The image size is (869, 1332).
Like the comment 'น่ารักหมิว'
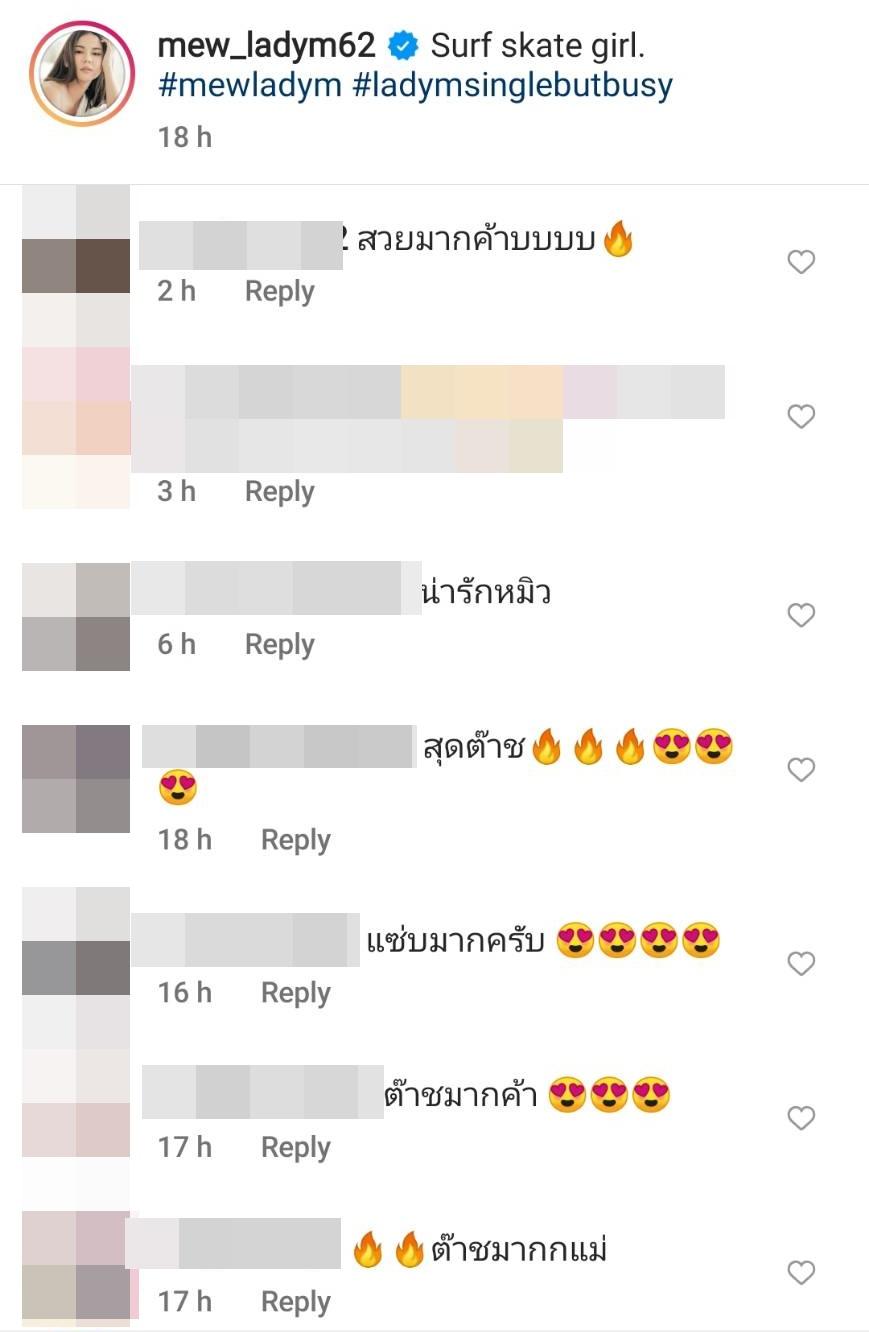801,615
